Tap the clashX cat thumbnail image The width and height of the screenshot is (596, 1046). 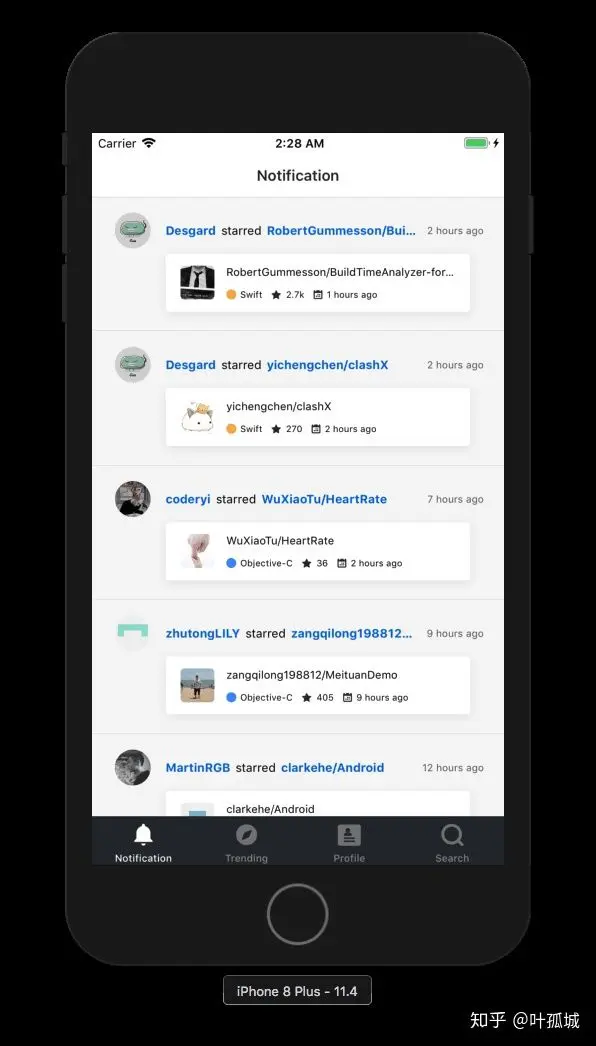click(x=198, y=417)
